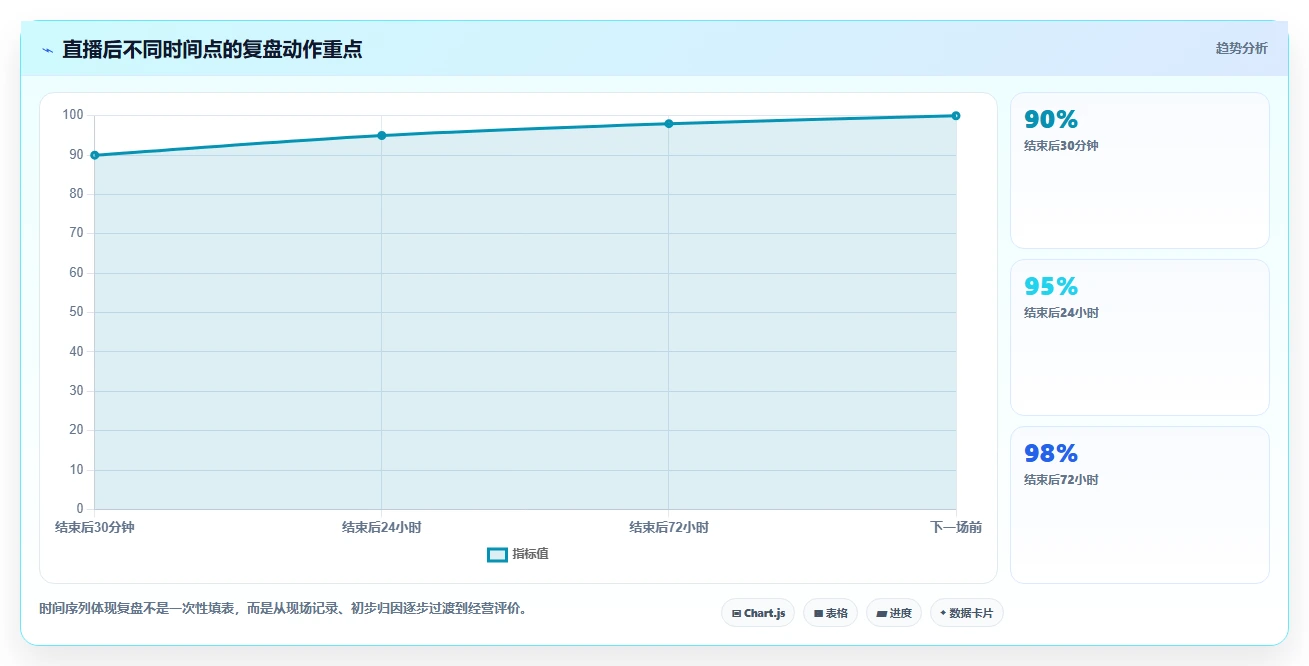This screenshot has width=1309, height=666.
Task: Click the data point at 结束后30分钟
Action: [94, 155]
